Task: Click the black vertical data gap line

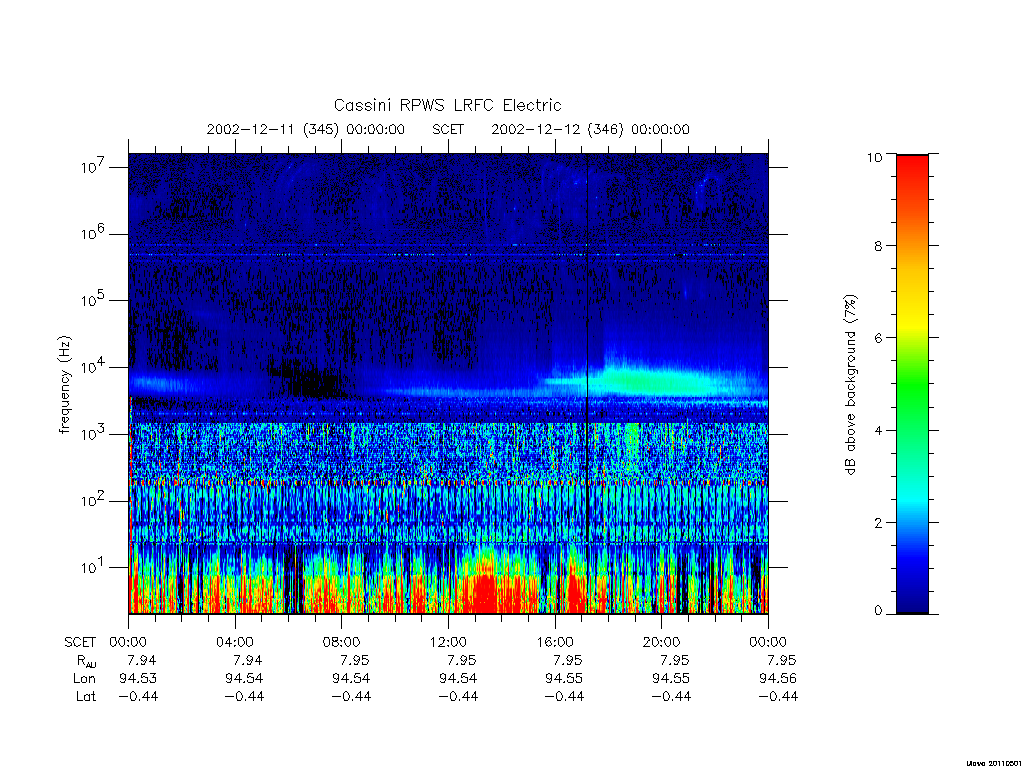Action: 587,383
